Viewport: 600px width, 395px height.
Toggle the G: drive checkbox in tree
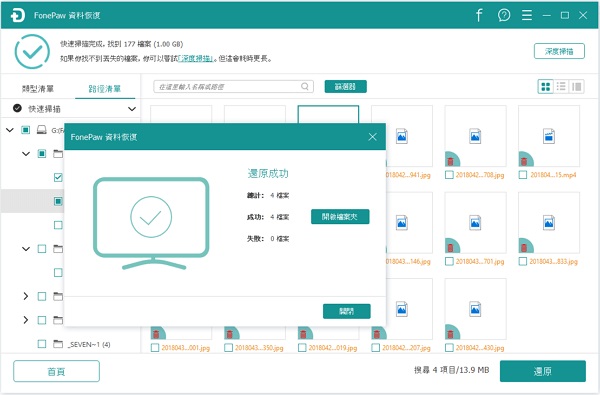coord(25,130)
